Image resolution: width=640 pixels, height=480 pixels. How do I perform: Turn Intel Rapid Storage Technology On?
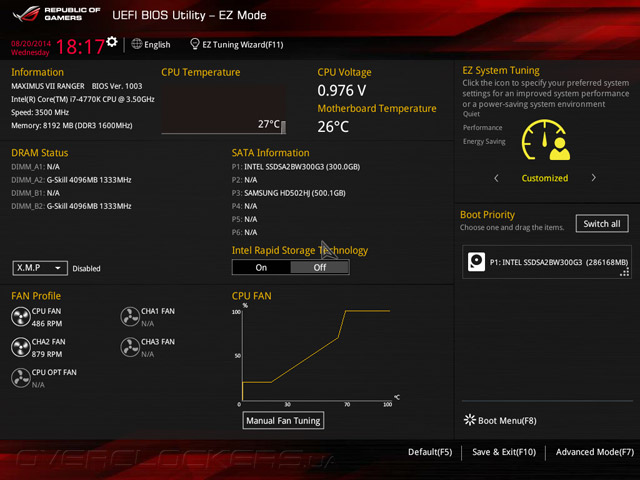[x=261, y=268]
